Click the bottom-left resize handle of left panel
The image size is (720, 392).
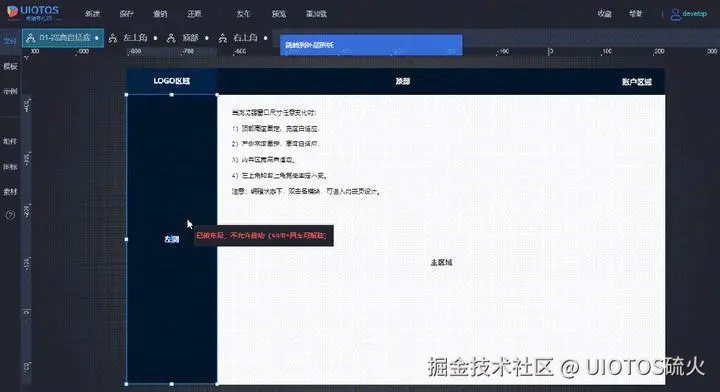[x=127, y=384]
